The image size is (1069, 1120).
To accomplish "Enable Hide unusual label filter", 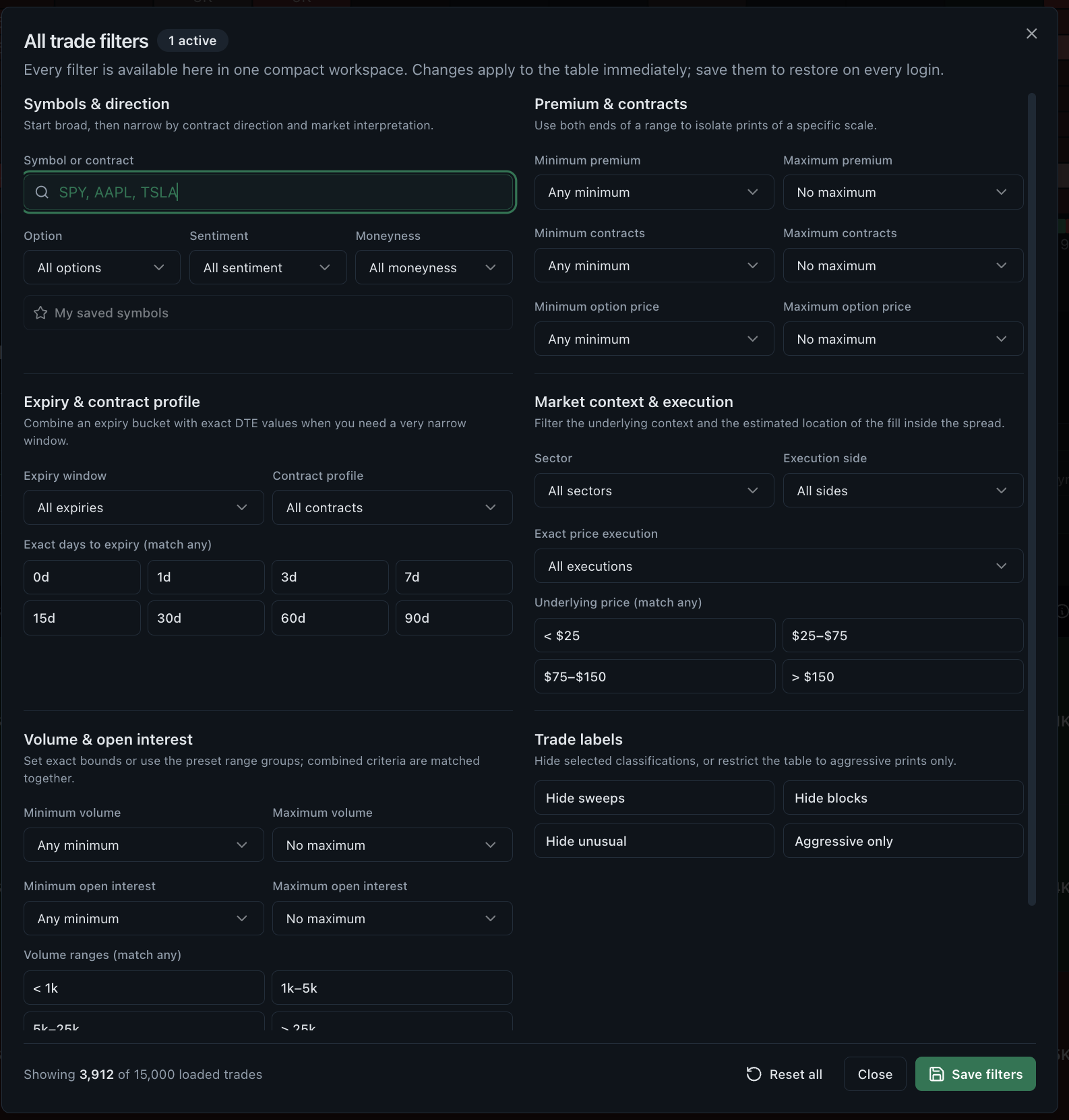I will tap(654, 841).
